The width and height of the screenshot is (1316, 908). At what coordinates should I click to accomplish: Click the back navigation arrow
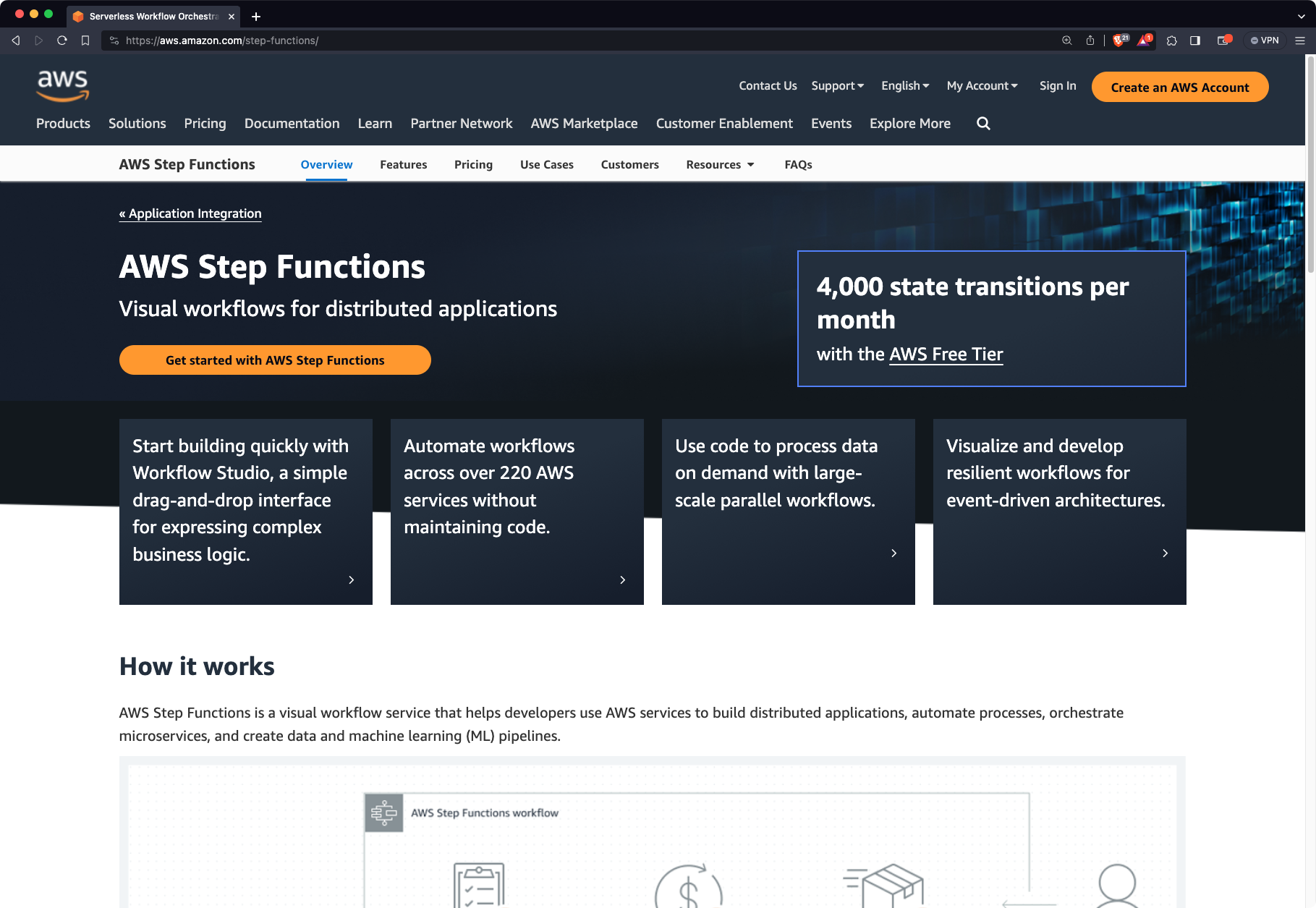(x=15, y=41)
